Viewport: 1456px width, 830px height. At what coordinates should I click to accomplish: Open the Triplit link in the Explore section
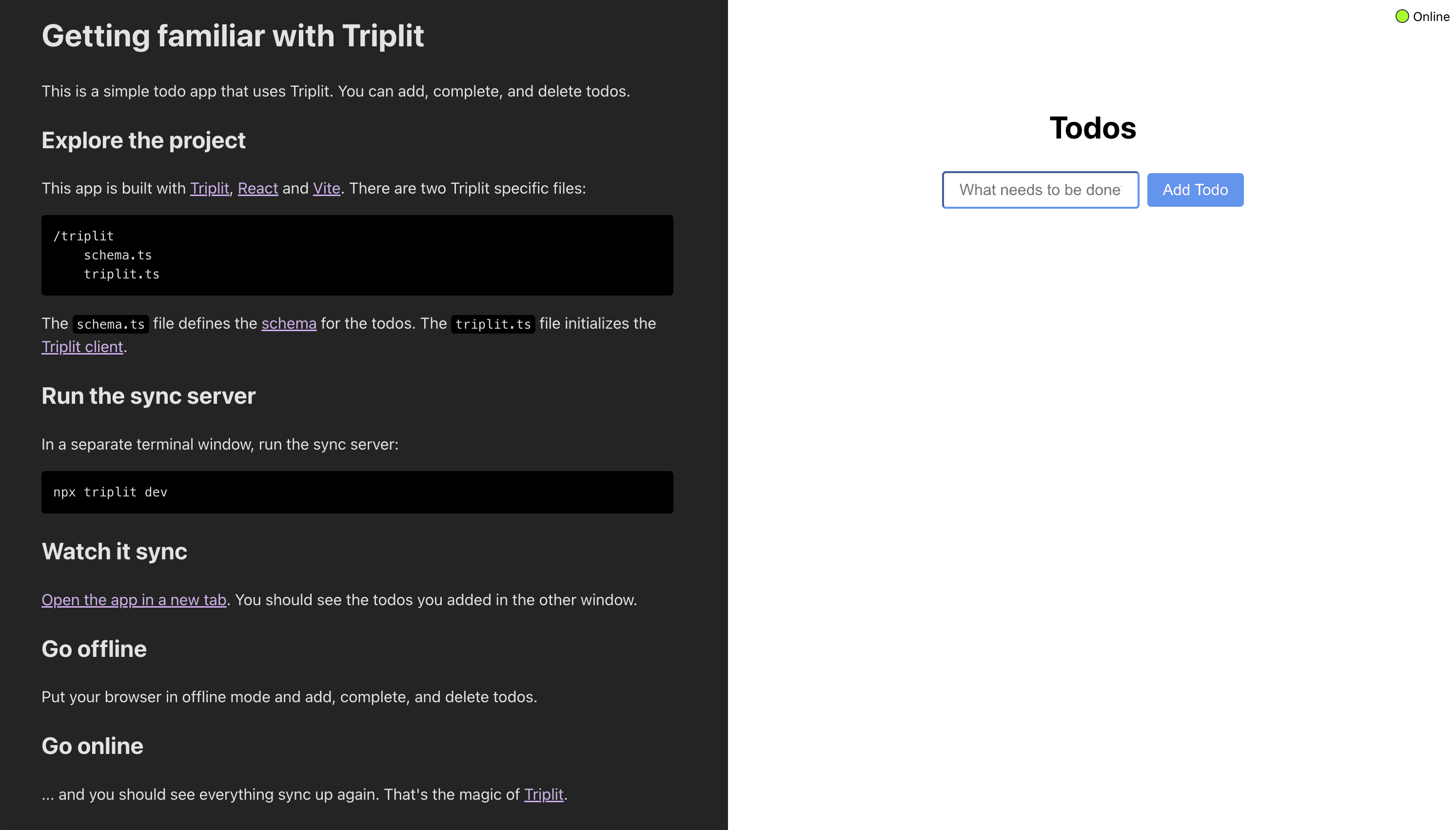[209, 188]
